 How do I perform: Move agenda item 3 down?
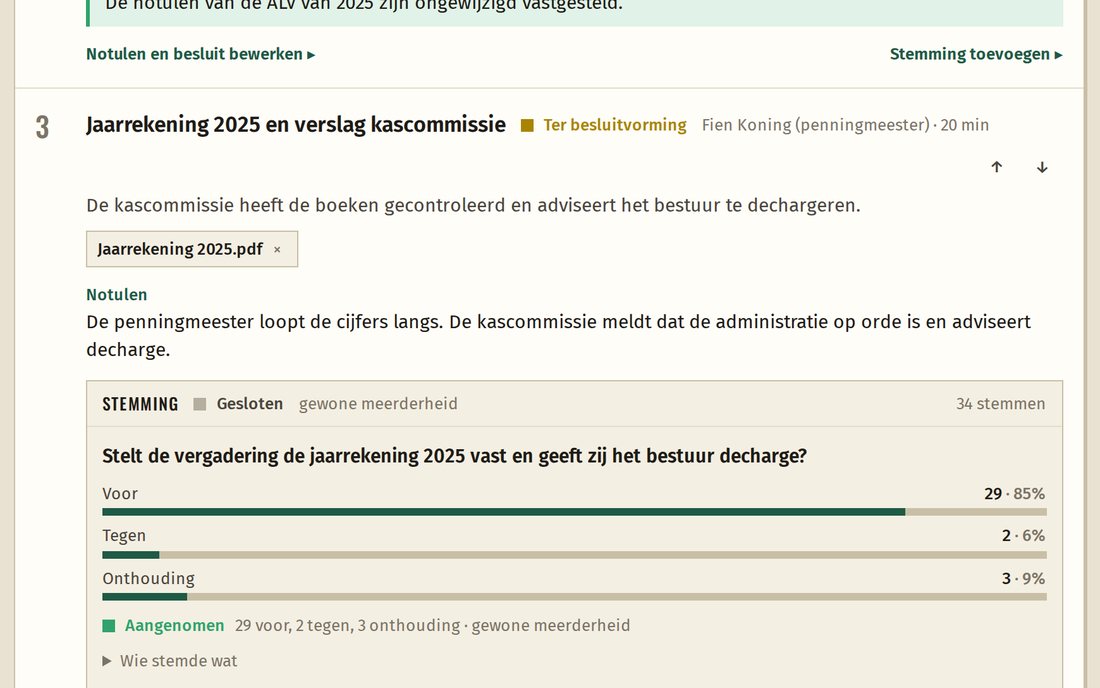coord(1042,167)
